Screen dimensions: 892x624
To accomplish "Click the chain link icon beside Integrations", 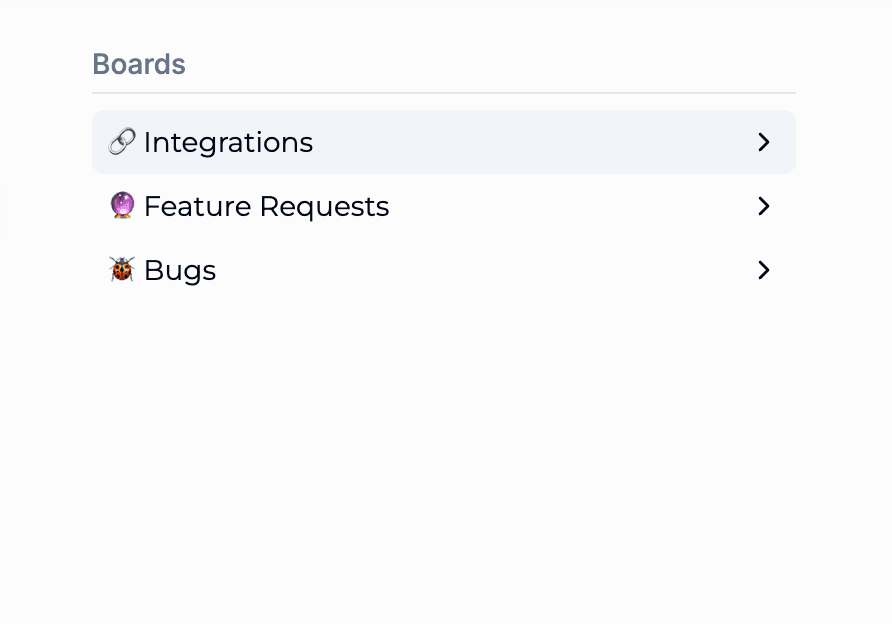I will coord(122,142).
